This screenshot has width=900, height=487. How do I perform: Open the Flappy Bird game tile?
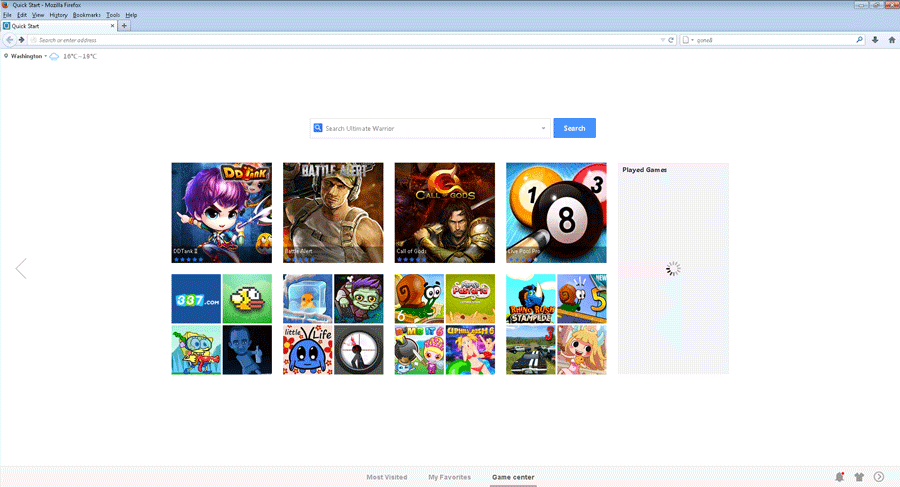click(247, 298)
